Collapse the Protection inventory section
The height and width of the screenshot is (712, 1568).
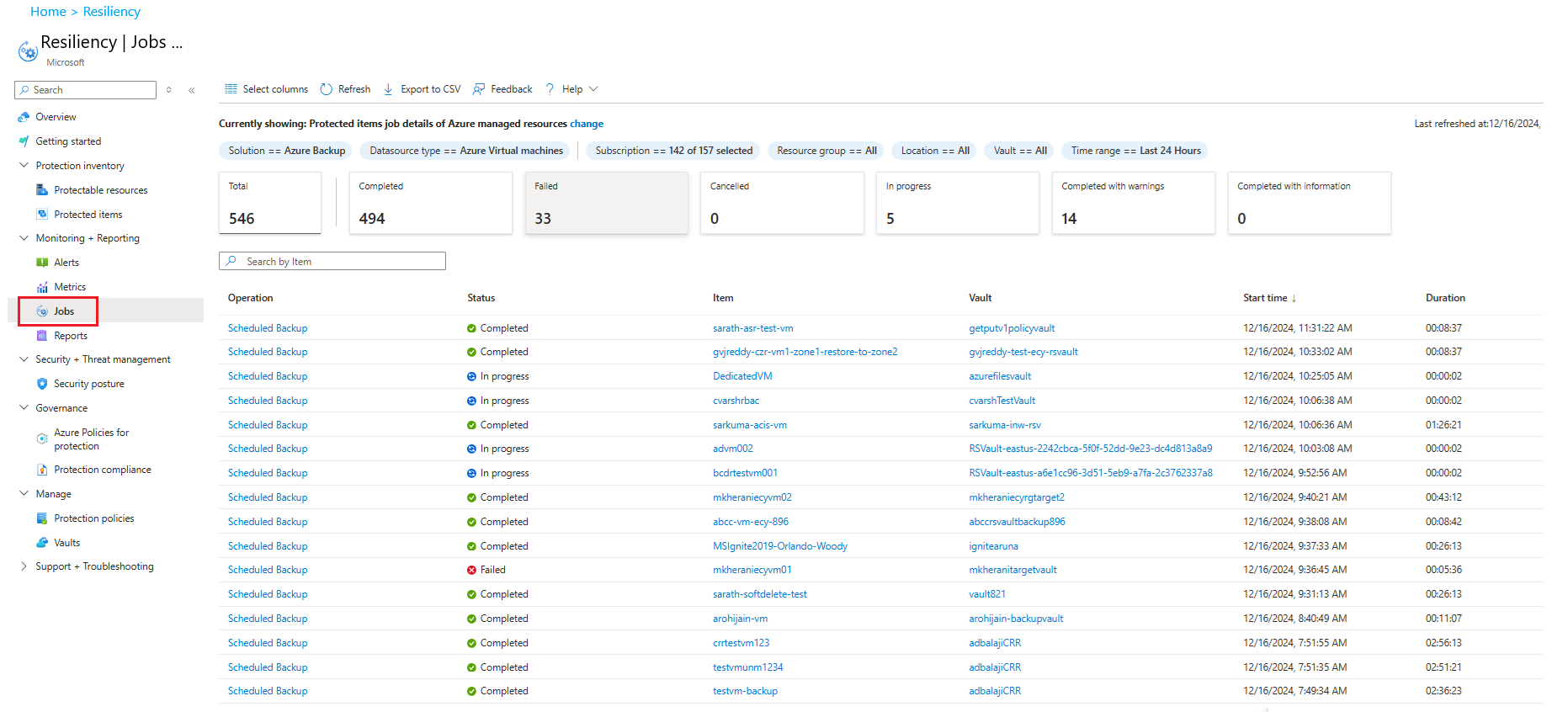click(24, 166)
